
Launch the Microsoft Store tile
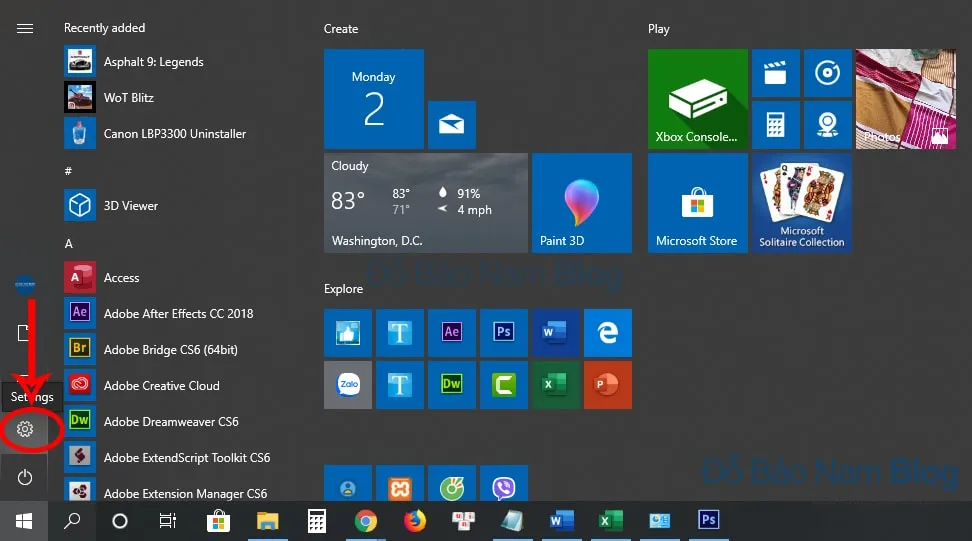pos(698,203)
